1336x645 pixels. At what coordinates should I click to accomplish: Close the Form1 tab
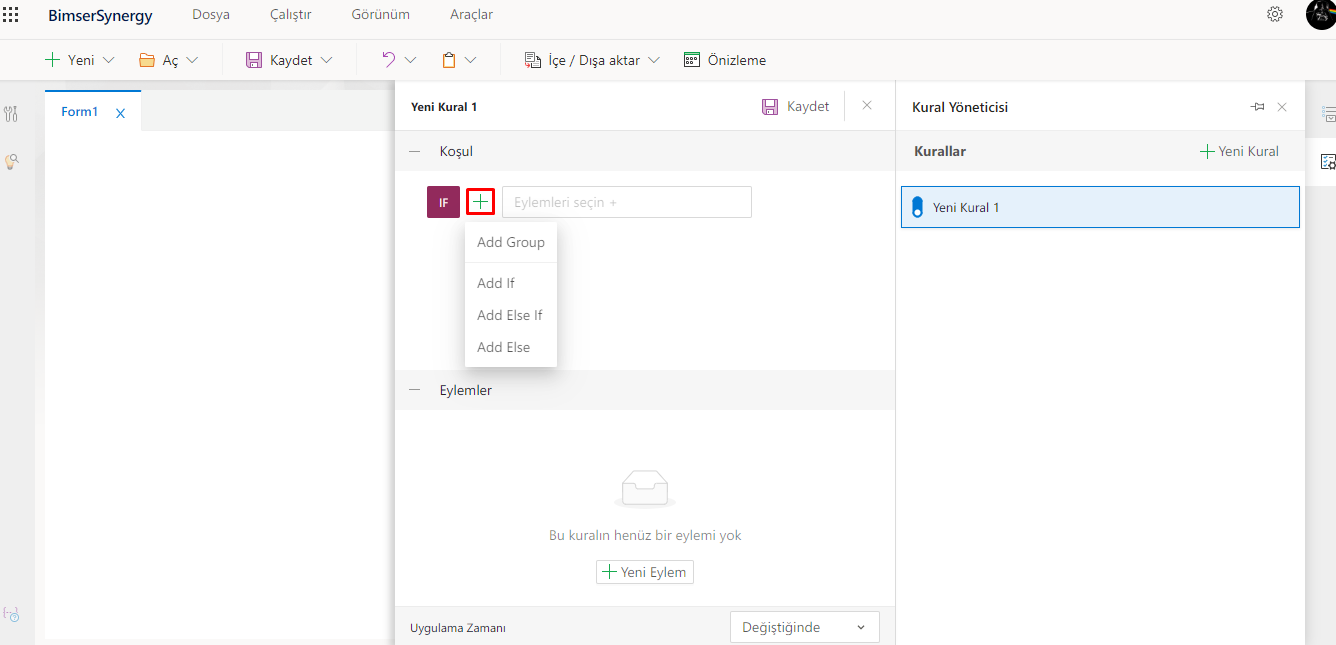click(120, 113)
